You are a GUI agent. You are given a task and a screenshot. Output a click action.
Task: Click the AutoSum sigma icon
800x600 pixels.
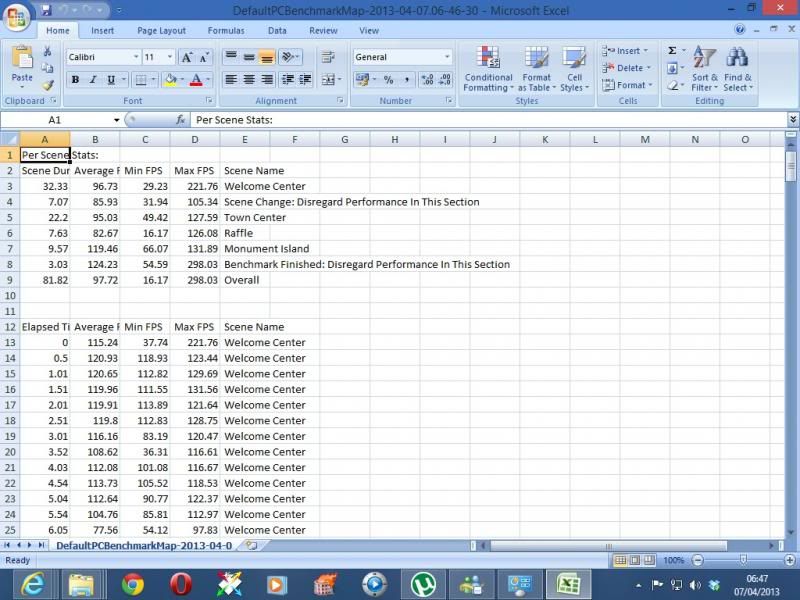(672, 51)
